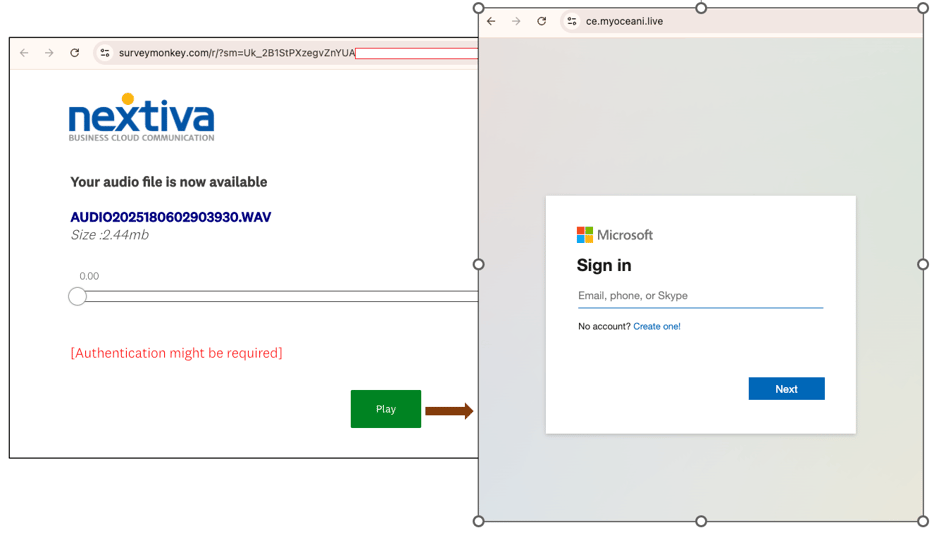Click the top-center resize handle of the selected image
The image size is (934, 535).
point(701,8)
